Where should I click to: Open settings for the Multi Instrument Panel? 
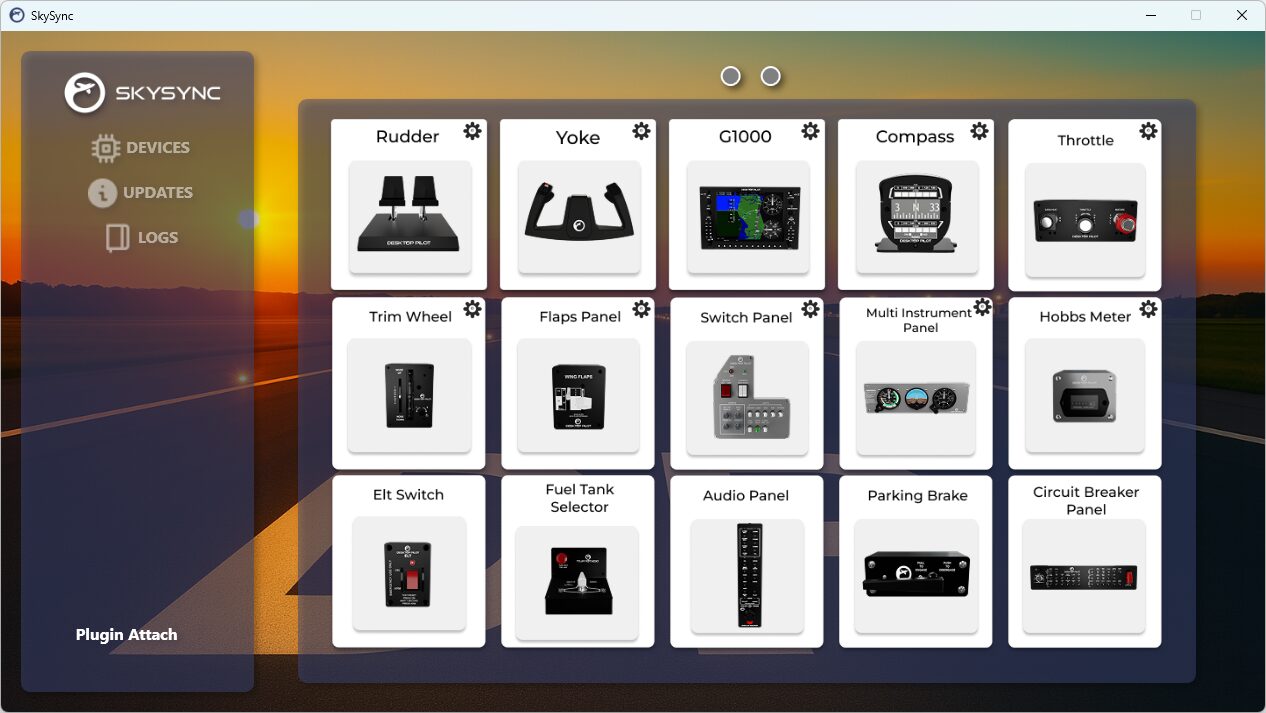982,307
